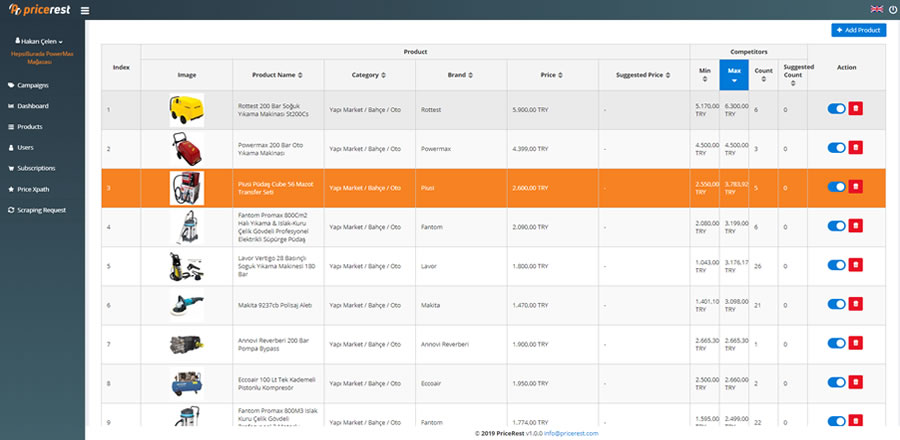Toggle active switch for Eccoair row
This screenshot has width=900, height=440.
(x=836, y=381)
